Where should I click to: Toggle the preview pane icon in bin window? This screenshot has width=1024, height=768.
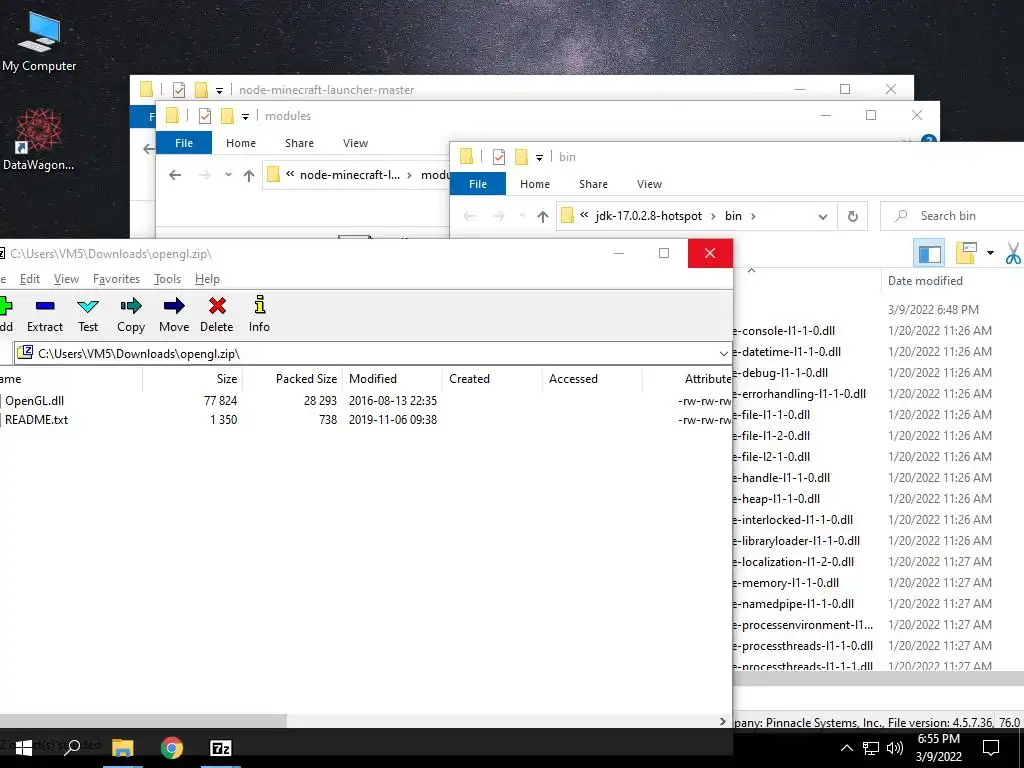[x=929, y=253]
